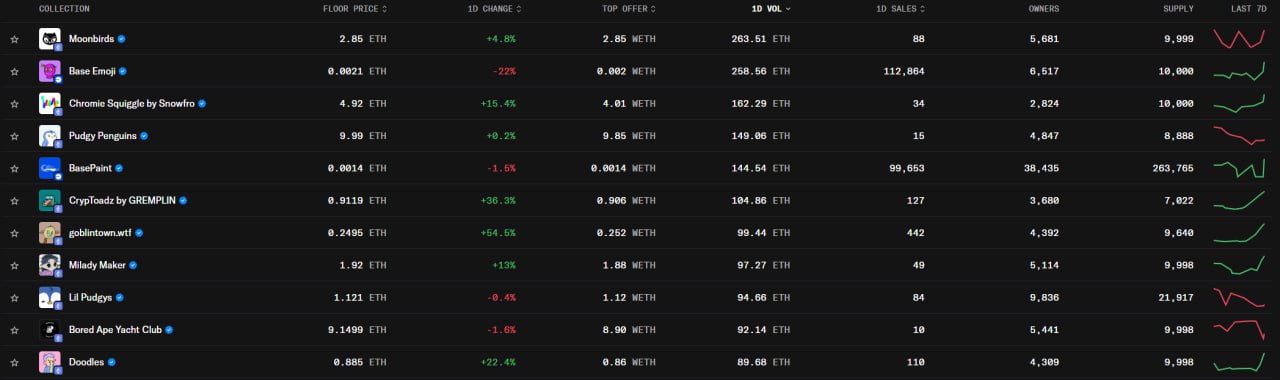1280x380 pixels.
Task: Toggle the favorite star for Moonbirds
Action: pos(14,39)
